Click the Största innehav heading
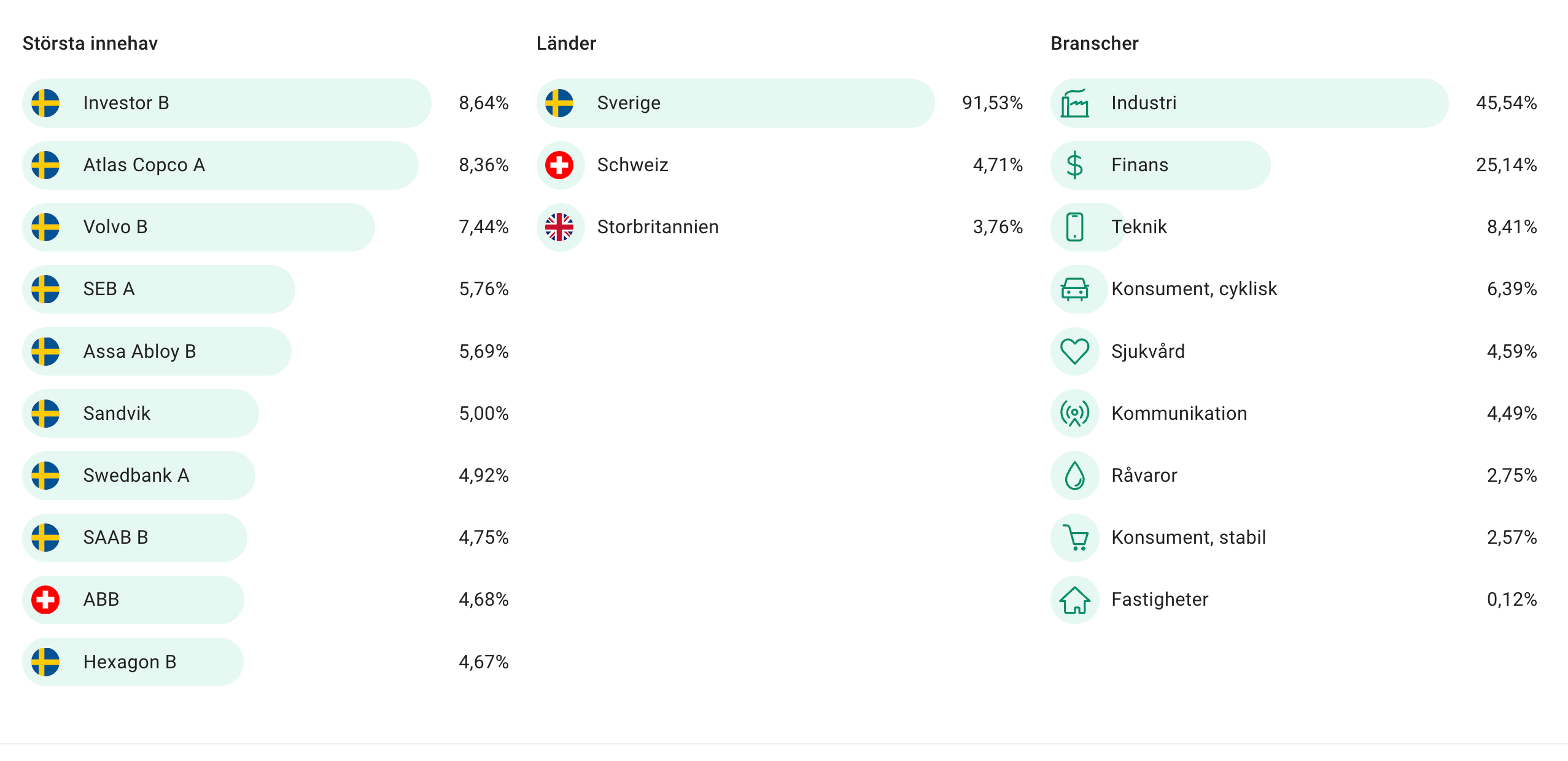The width and height of the screenshot is (1568, 761). (90, 44)
